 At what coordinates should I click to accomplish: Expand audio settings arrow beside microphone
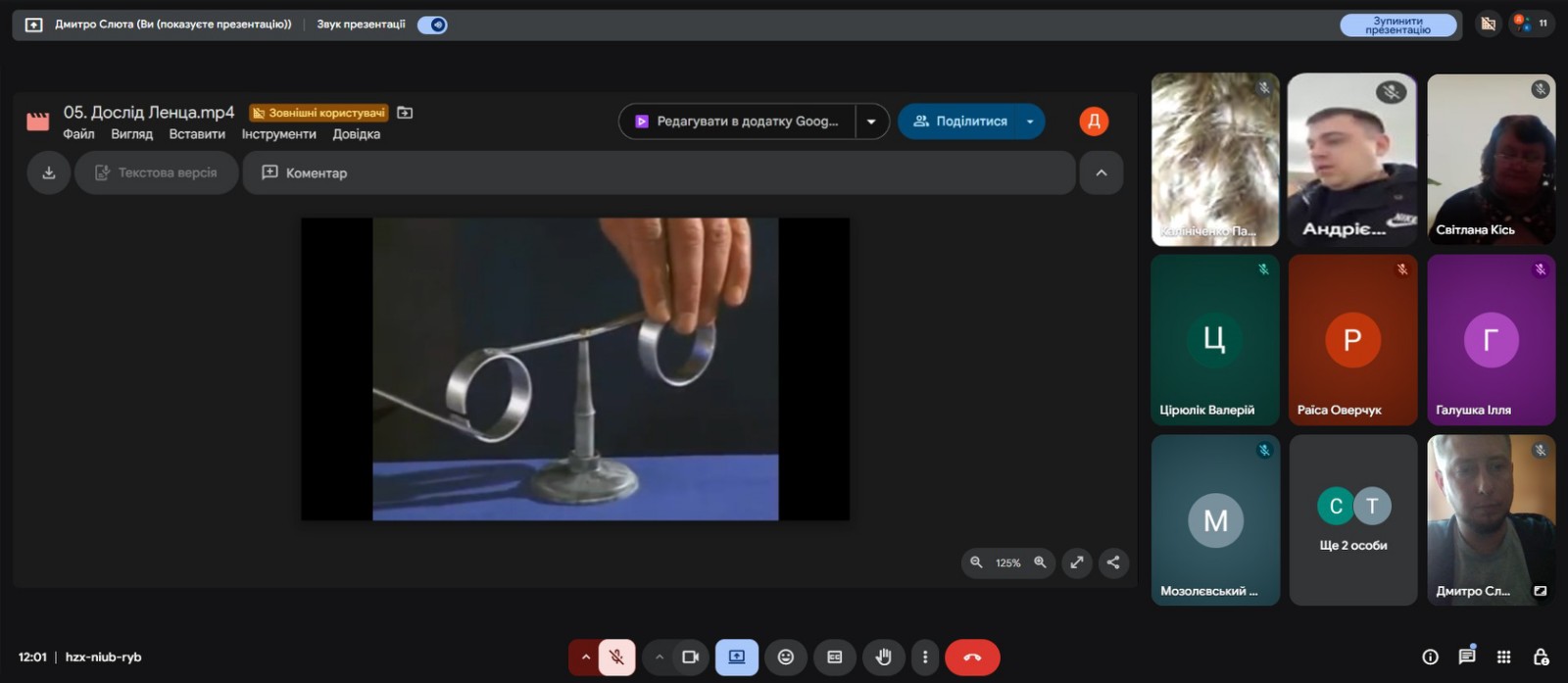pos(585,658)
